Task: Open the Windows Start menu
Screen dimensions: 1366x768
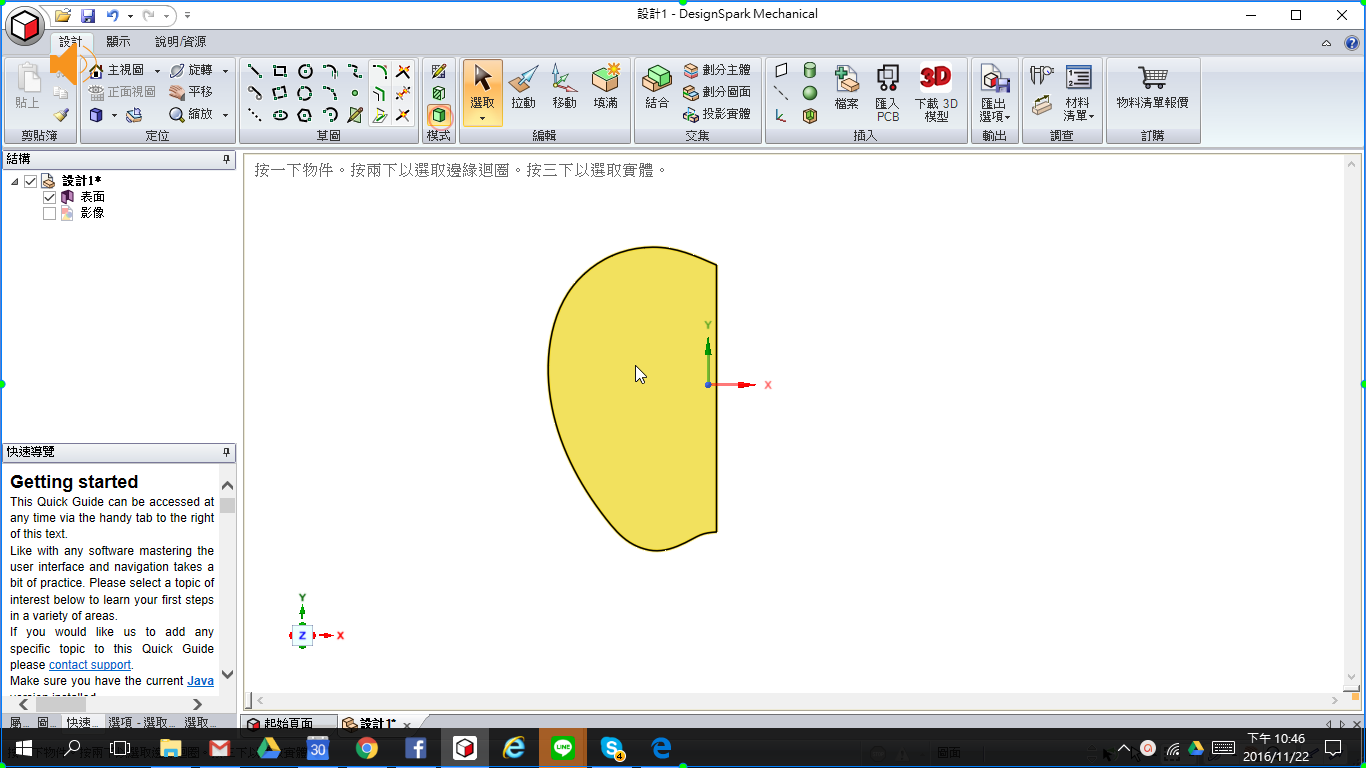Action: coord(24,748)
